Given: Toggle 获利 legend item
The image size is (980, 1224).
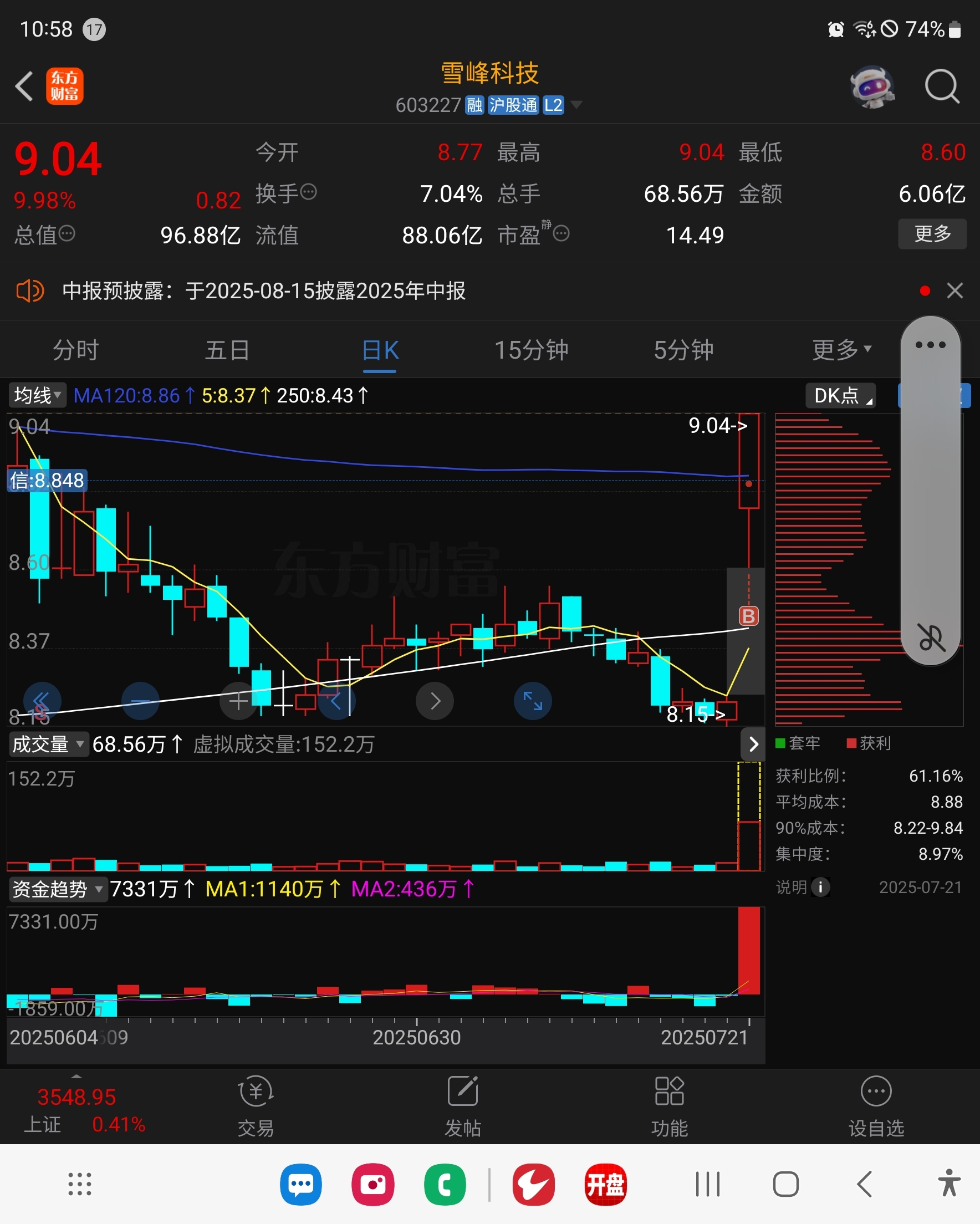Looking at the screenshot, I should click(869, 743).
